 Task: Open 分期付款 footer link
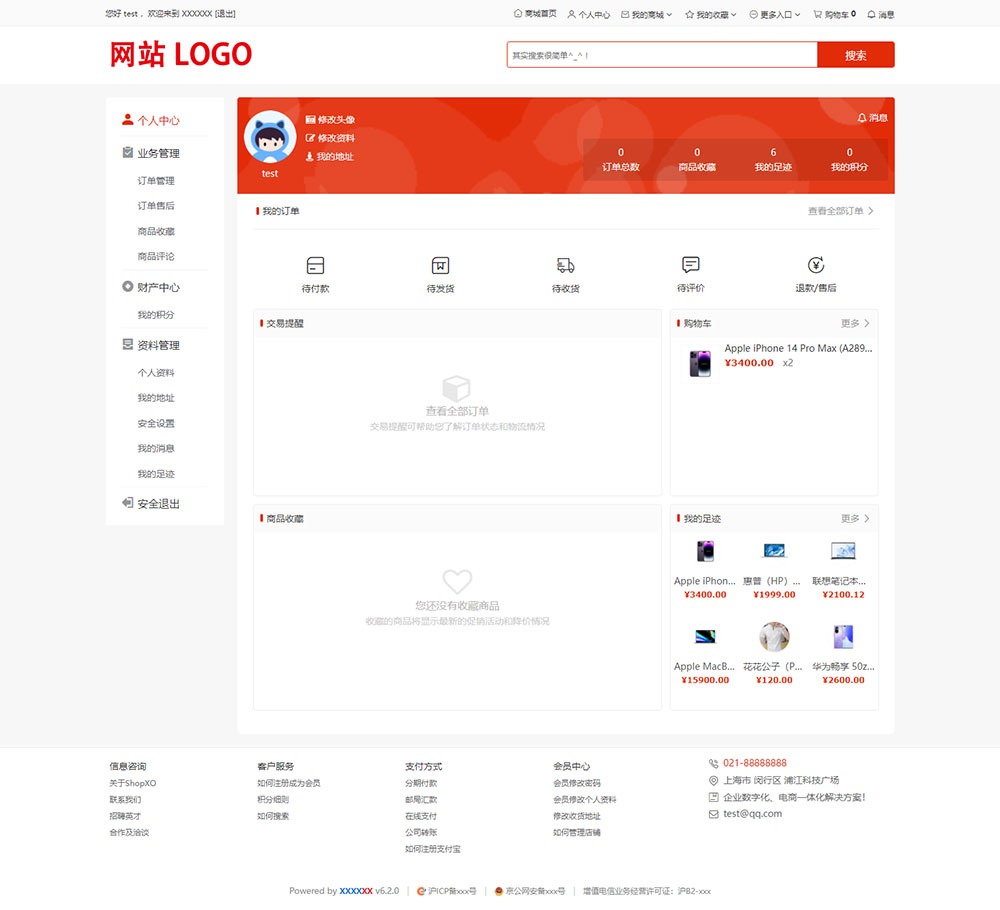(x=421, y=783)
